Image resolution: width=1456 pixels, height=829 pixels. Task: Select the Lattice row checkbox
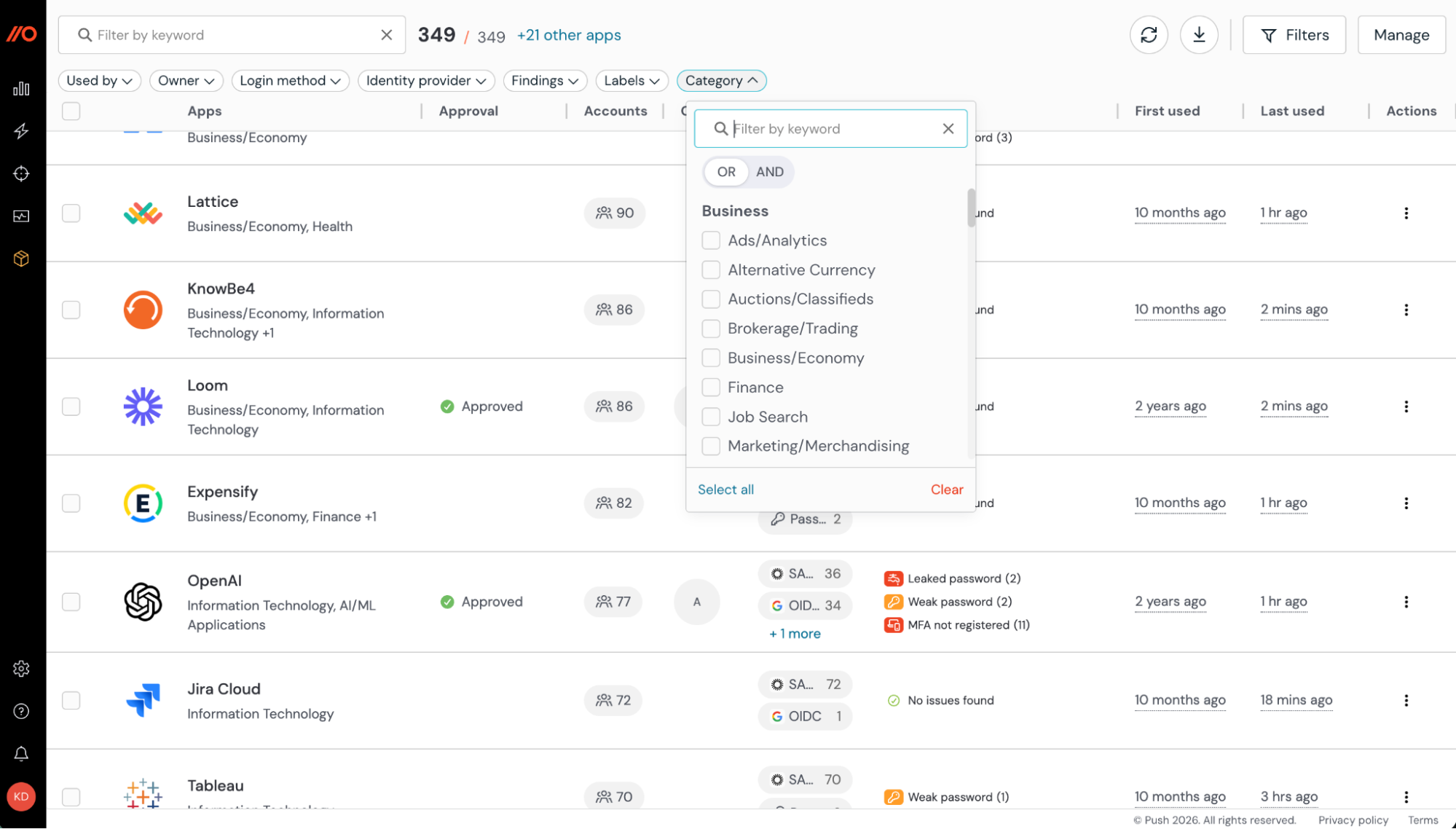pyautogui.click(x=71, y=213)
